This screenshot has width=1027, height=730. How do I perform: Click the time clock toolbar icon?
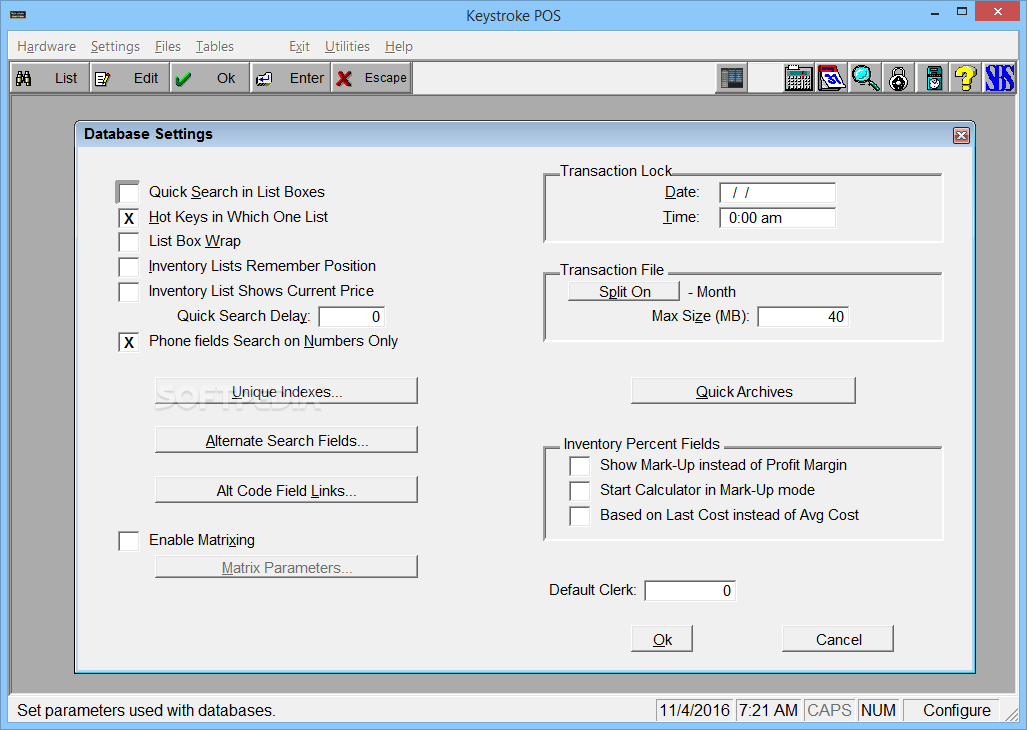pyautogui.click(x=933, y=78)
